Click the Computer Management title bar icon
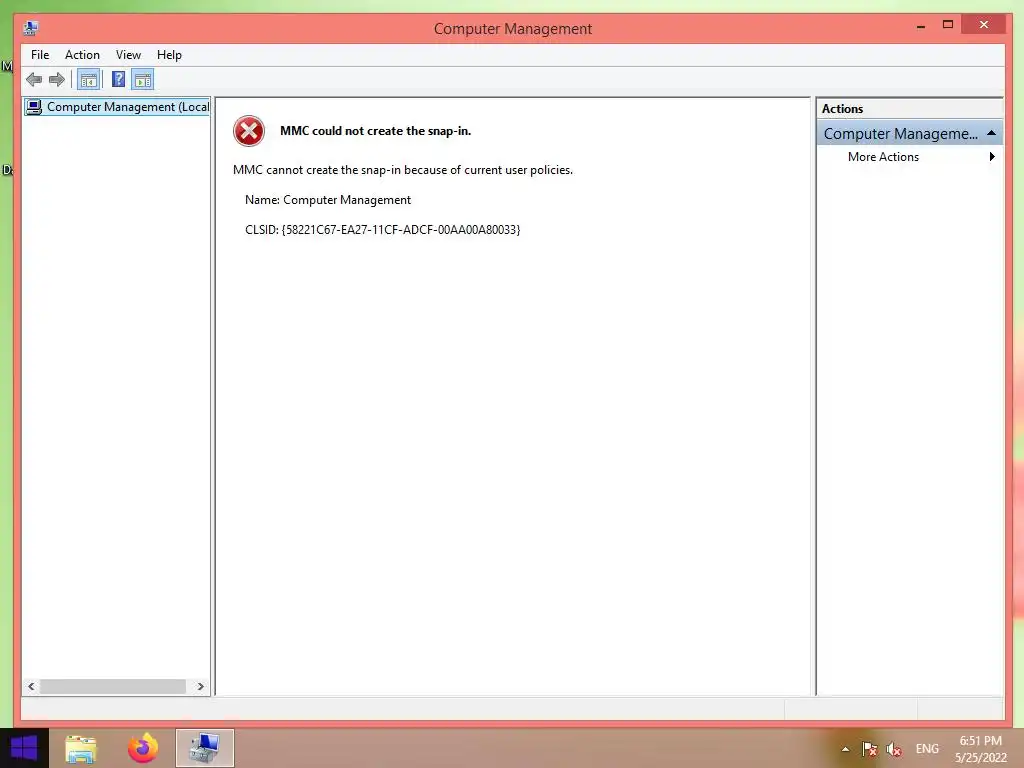 tap(31, 28)
